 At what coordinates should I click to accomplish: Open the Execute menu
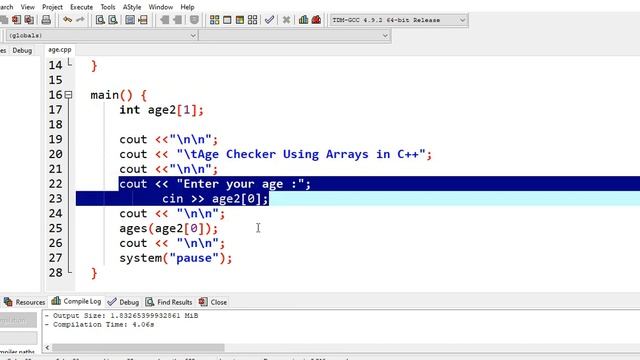tap(82, 7)
